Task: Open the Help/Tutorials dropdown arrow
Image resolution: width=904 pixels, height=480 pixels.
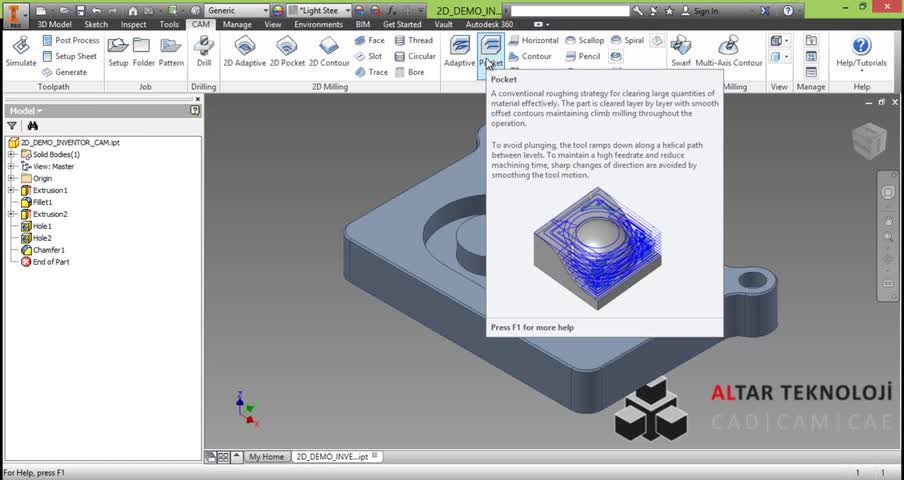Action: [861, 71]
